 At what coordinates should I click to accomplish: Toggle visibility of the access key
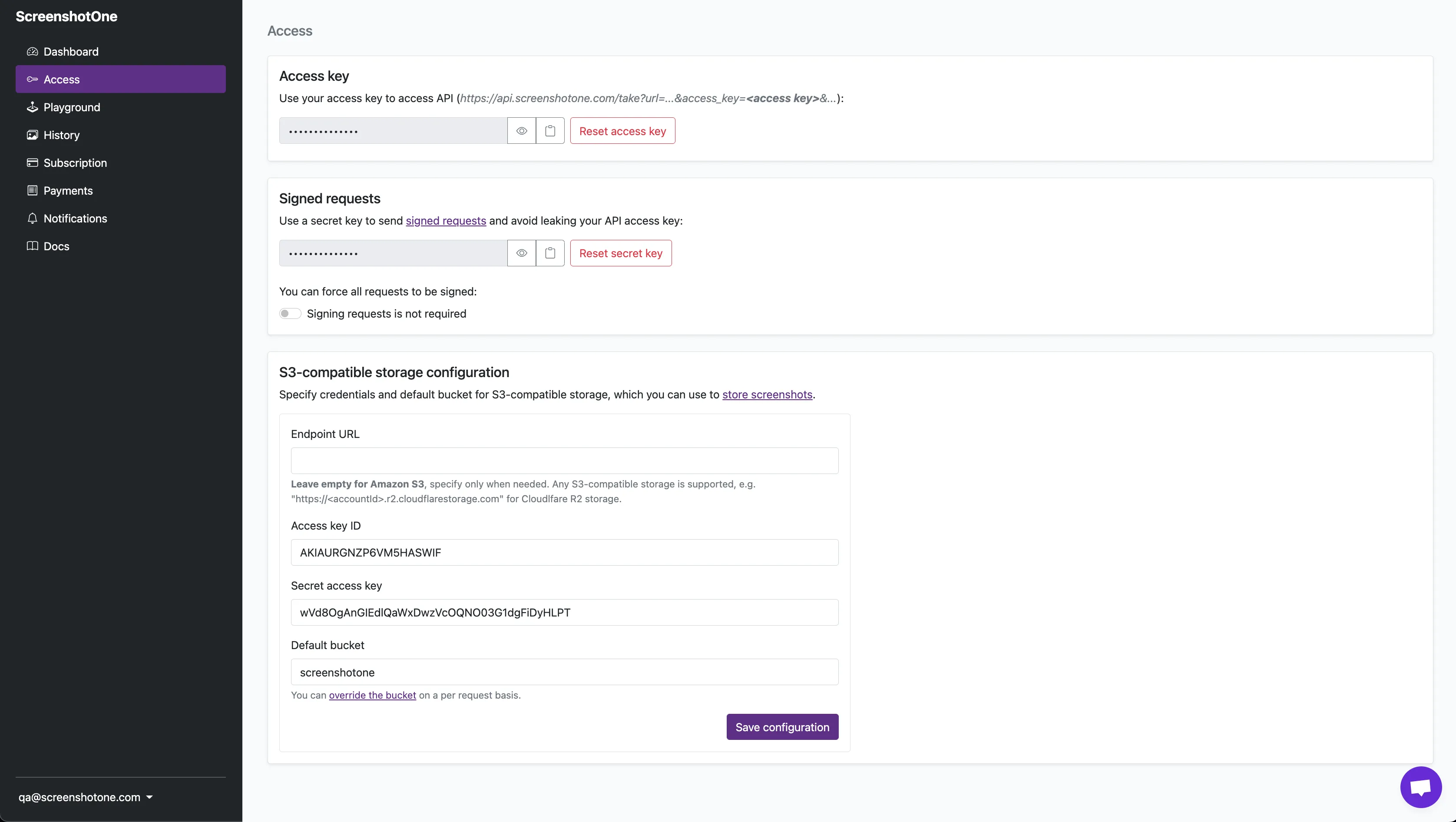(x=521, y=130)
